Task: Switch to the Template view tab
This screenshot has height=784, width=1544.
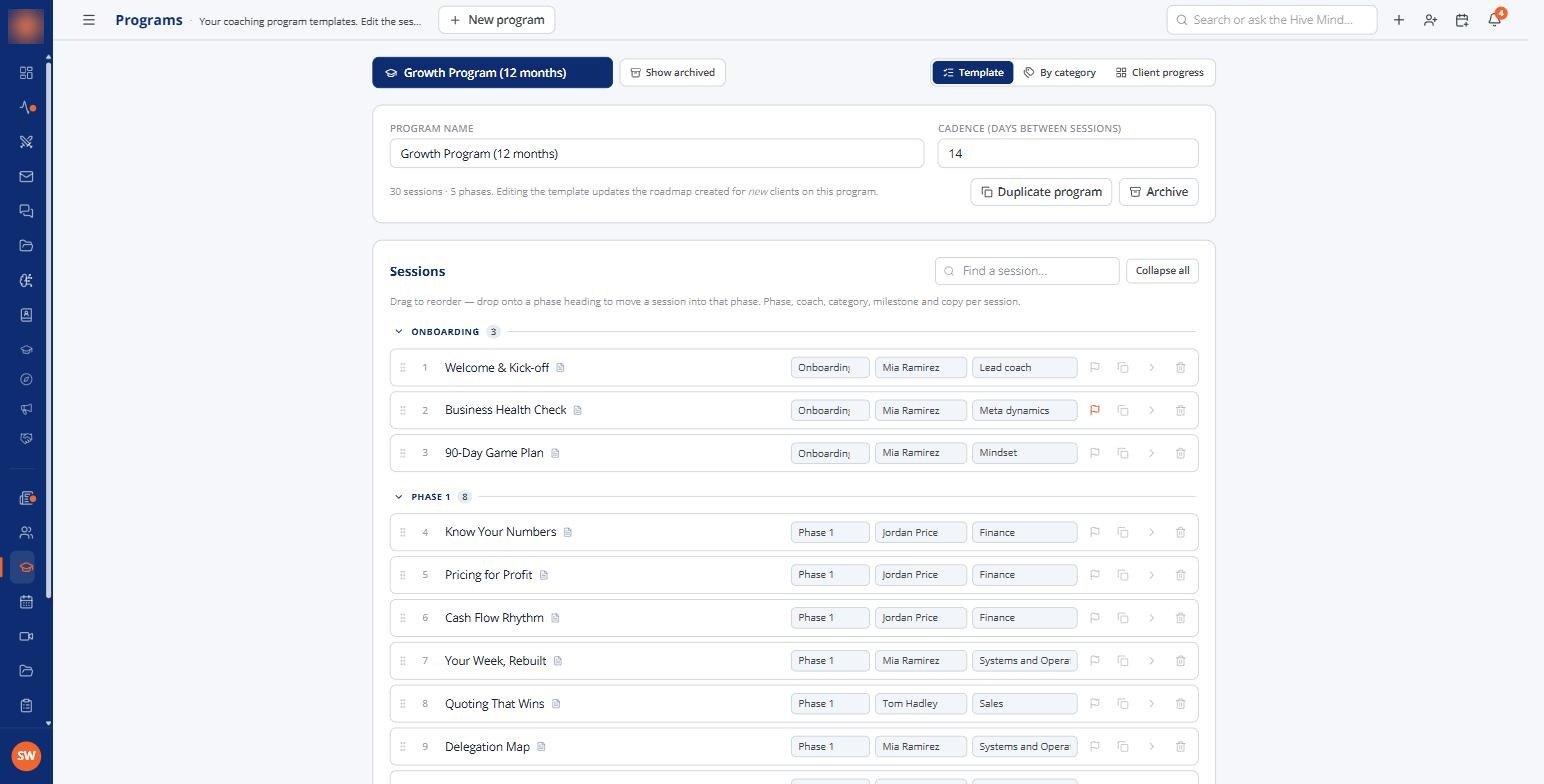Action: tap(973, 73)
